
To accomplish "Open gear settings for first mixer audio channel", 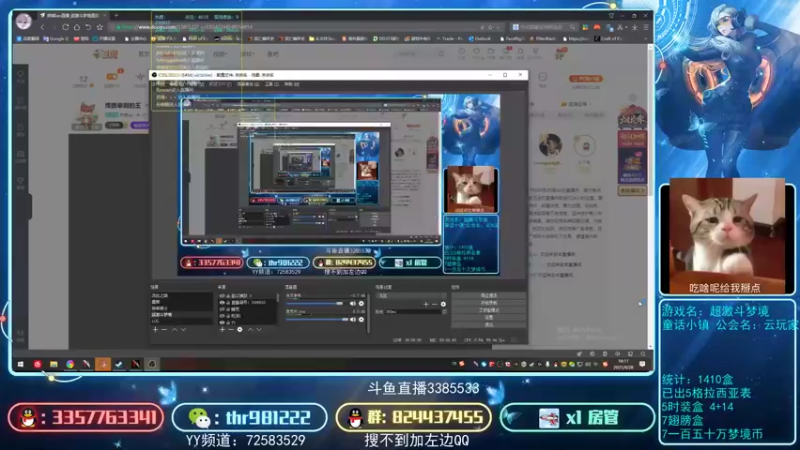I will pos(361,304).
